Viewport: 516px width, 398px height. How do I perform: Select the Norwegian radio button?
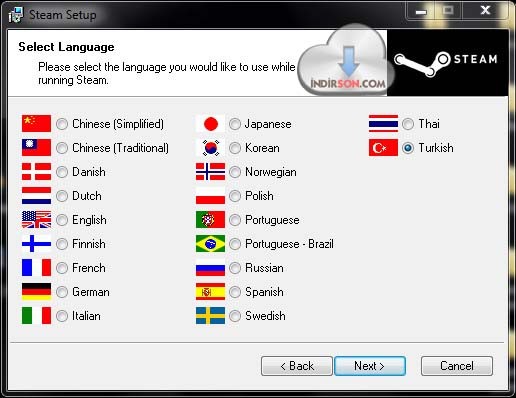235,172
